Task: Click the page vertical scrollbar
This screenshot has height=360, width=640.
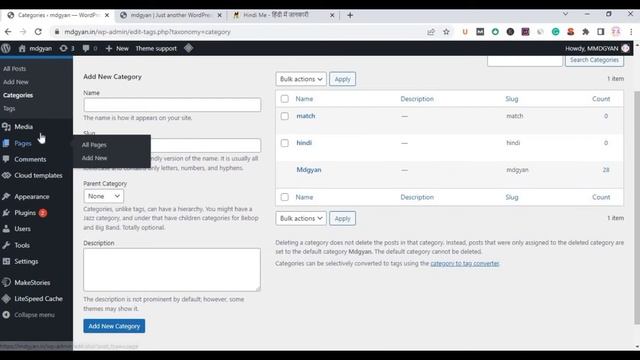Action: click(637, 207)
